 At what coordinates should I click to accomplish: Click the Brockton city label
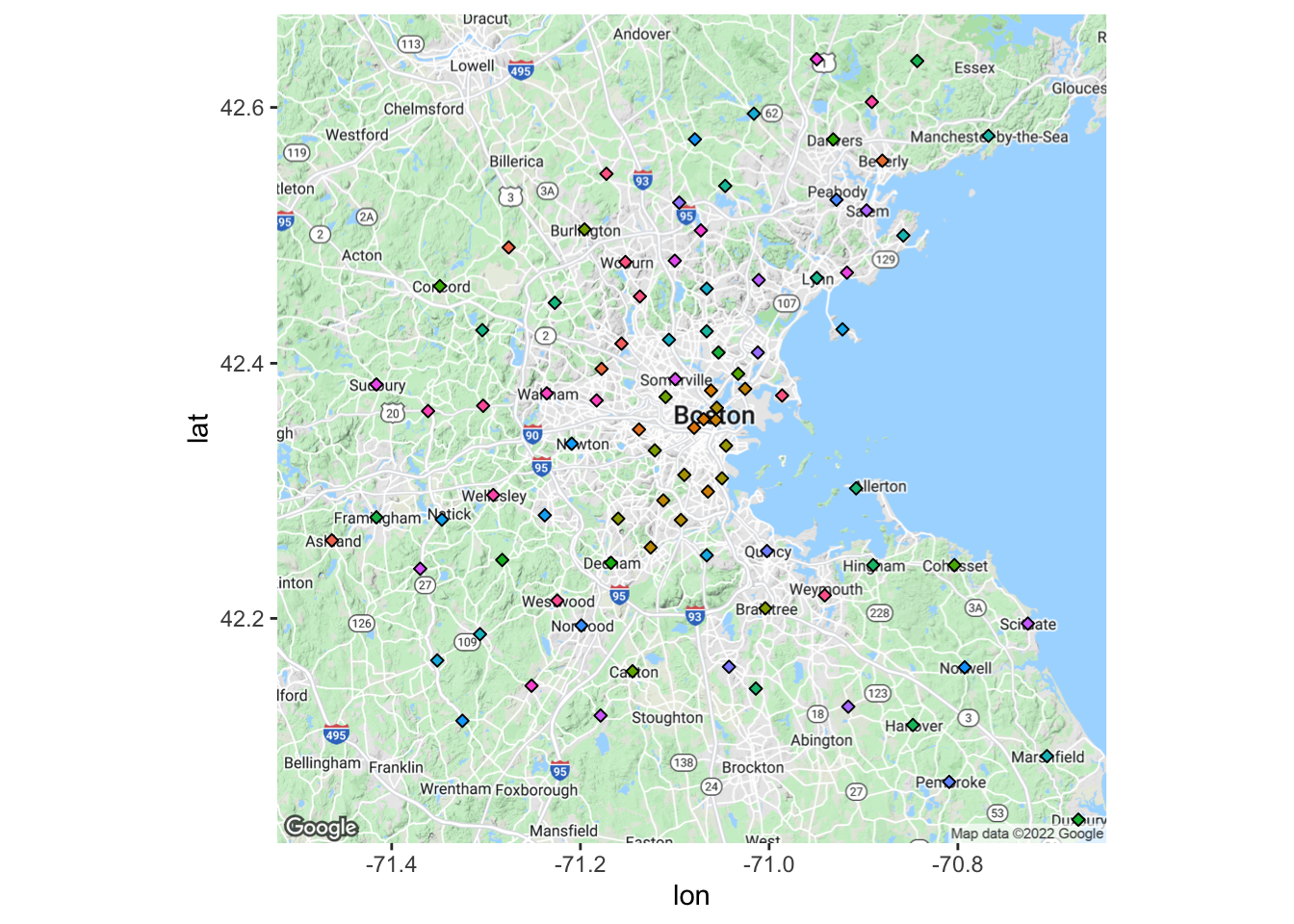753,767
